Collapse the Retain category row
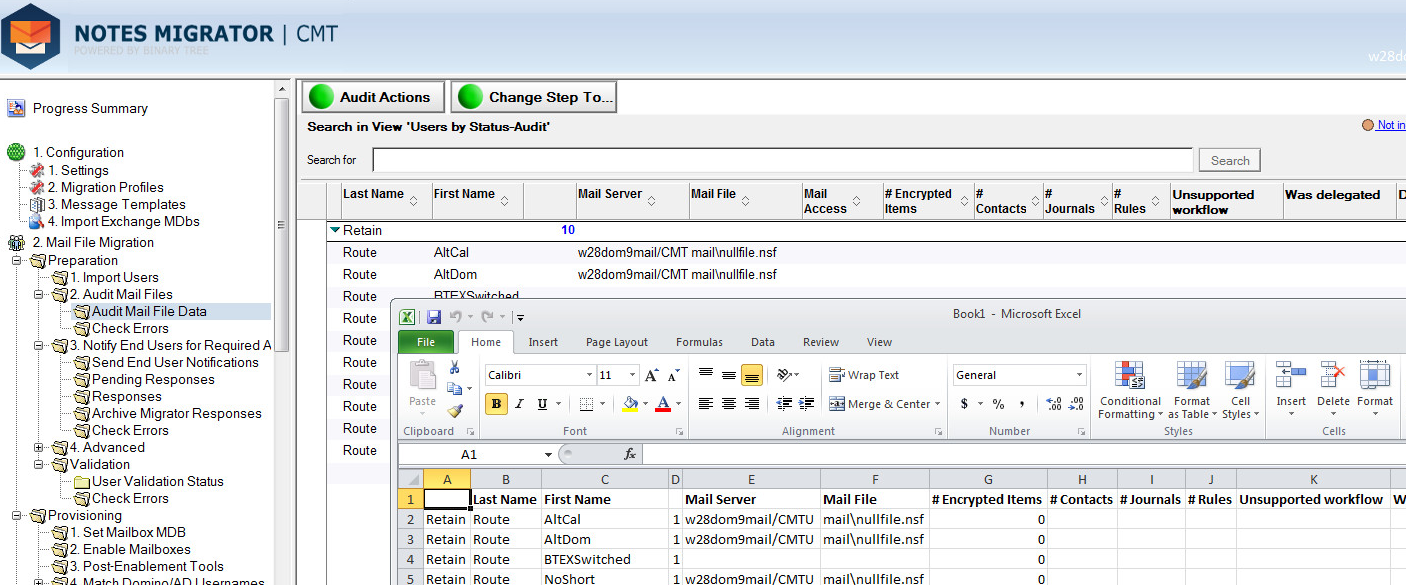 tap(335, 230)
